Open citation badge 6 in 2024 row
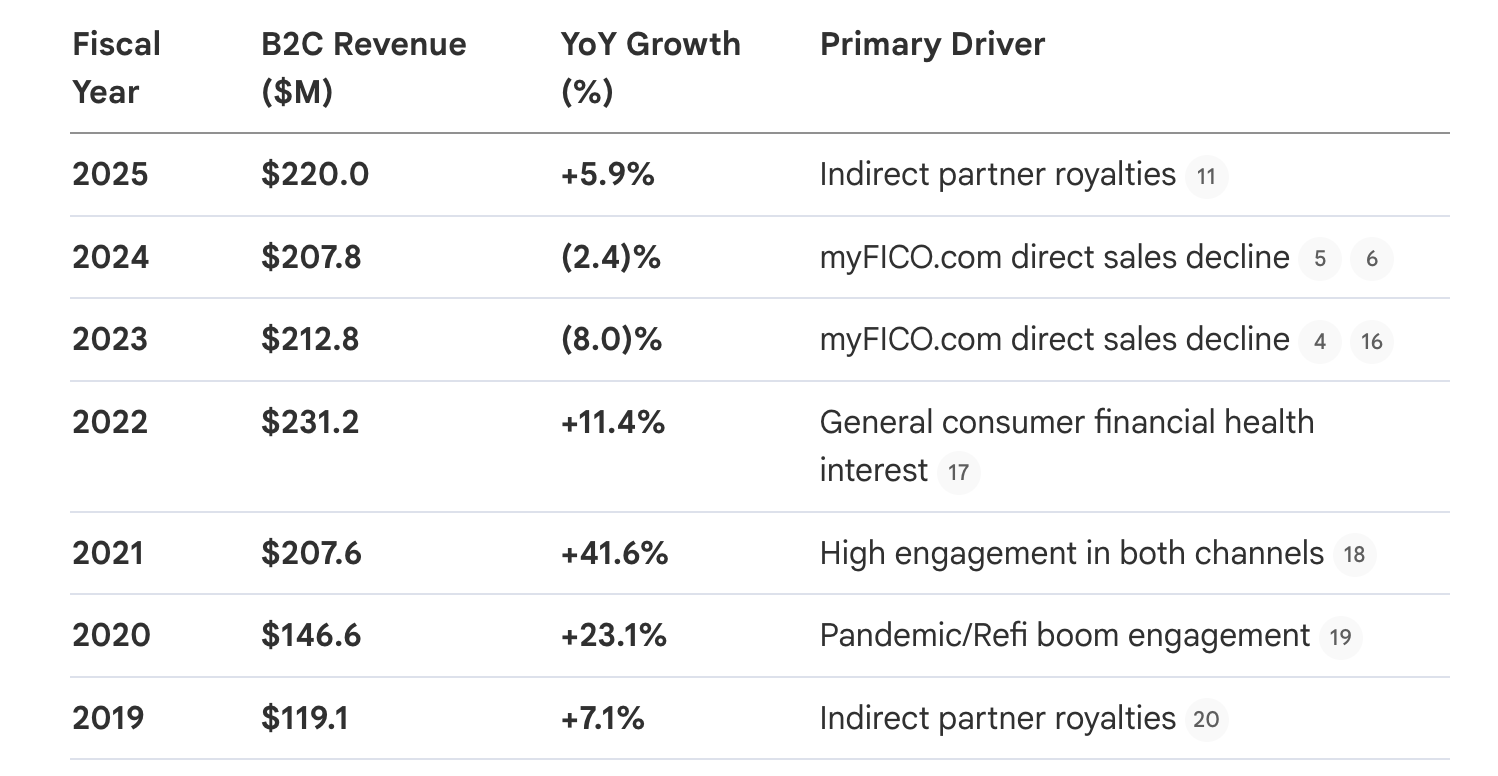 (1372, 260)
